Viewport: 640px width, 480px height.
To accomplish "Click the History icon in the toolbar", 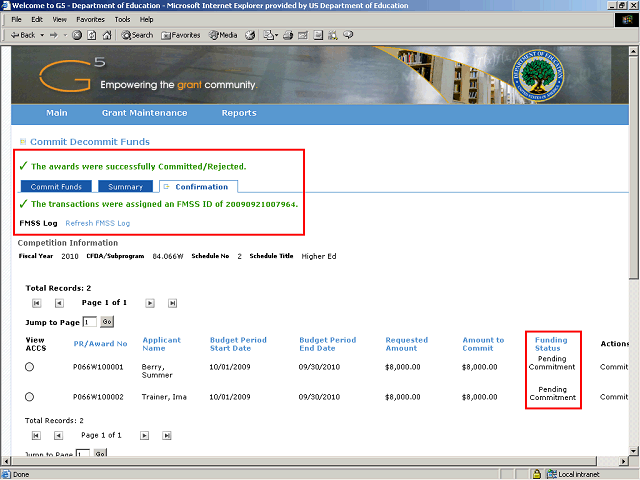I will (x=250, y=35).
